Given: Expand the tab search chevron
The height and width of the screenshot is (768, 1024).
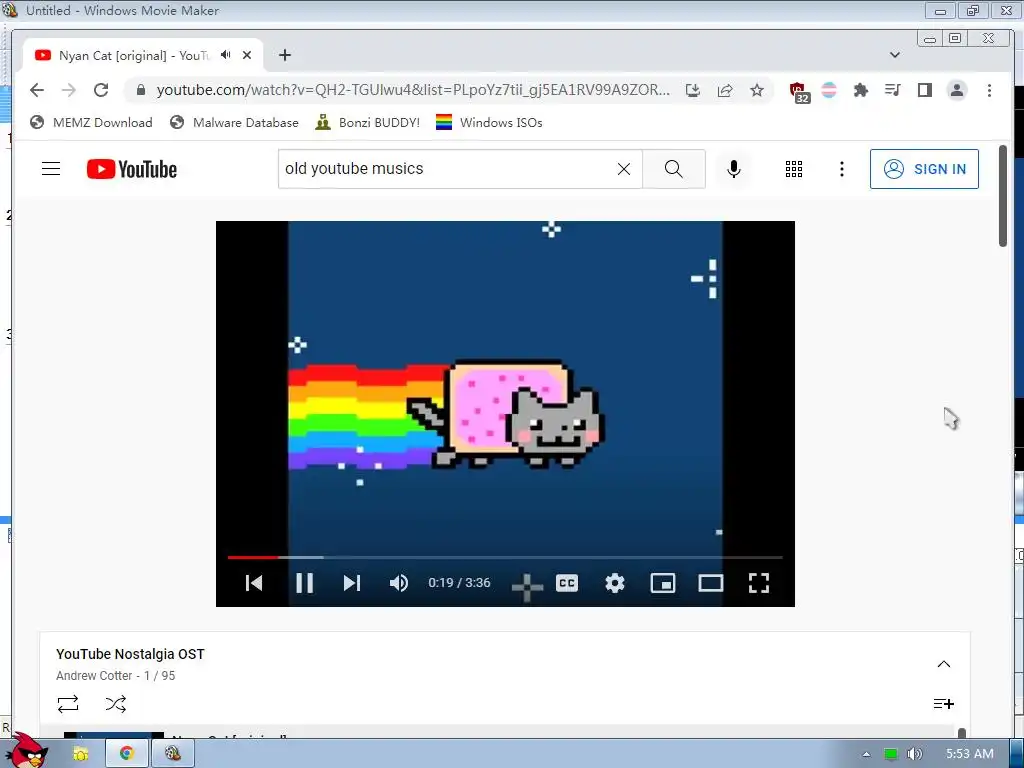Looking at the screenshot, I should pyautogui.click(x=895, y=55).
